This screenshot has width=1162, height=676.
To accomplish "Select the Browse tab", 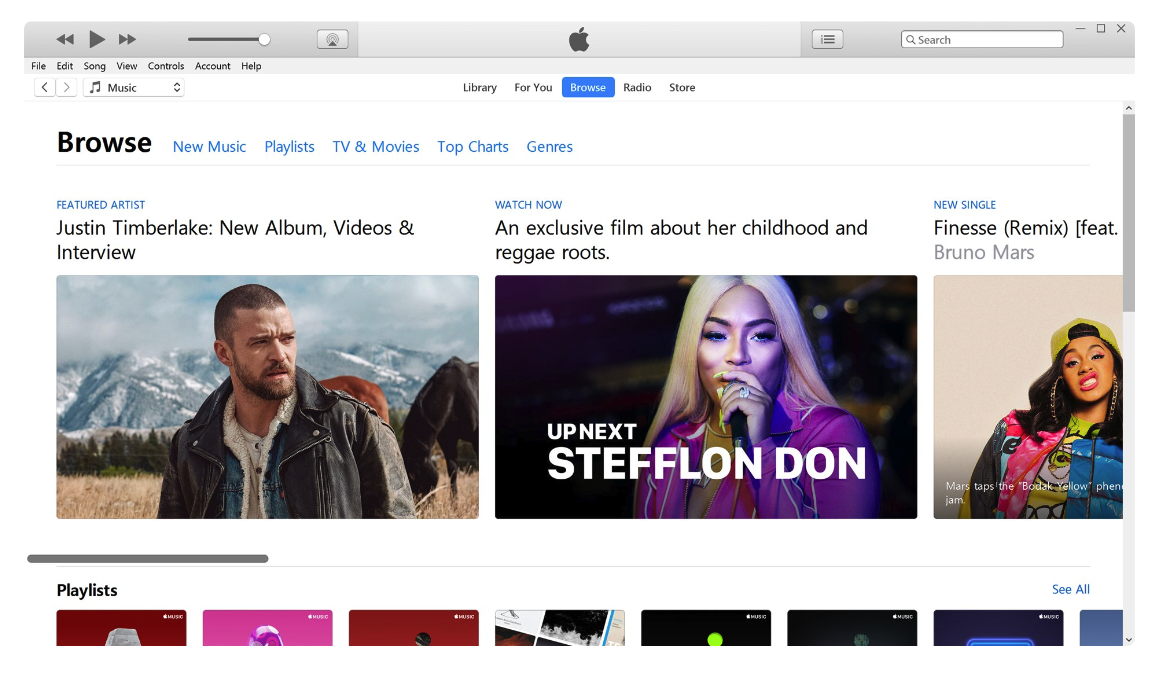I will (x=588, y=87).
